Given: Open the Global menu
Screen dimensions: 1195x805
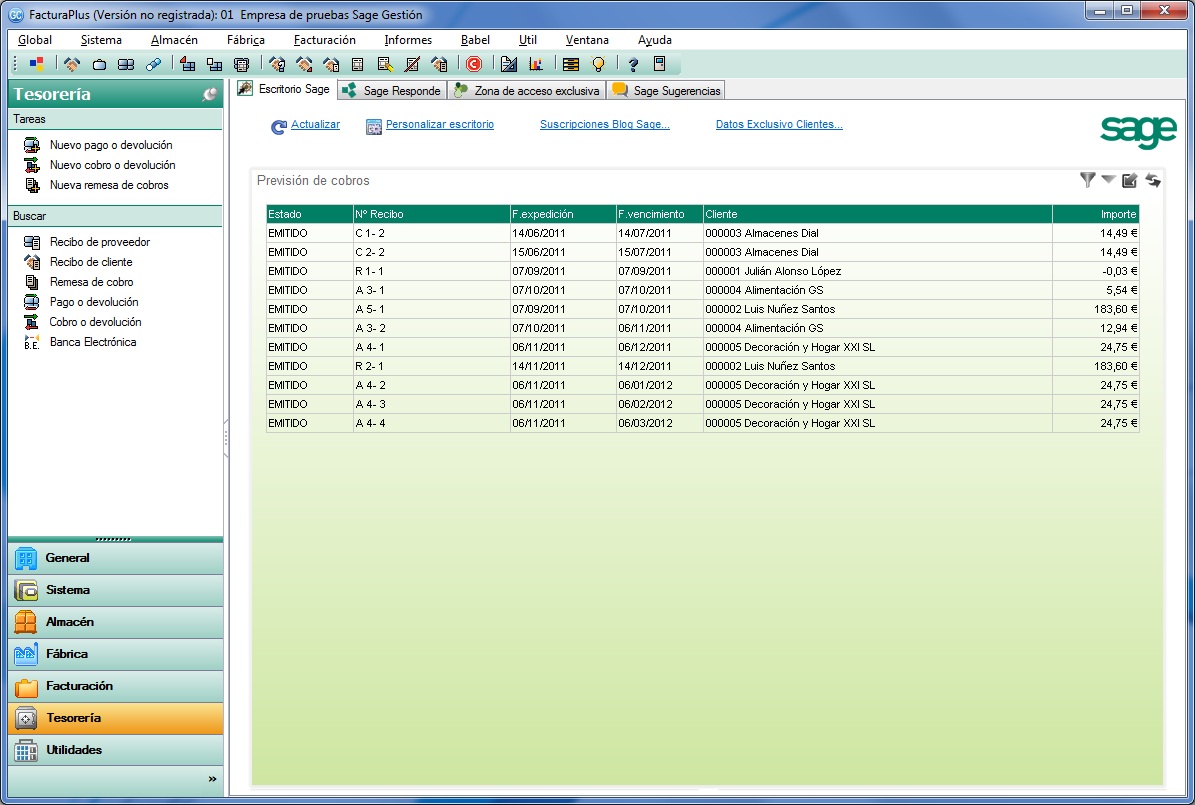Looking at the screenshot, I should 35,40.
